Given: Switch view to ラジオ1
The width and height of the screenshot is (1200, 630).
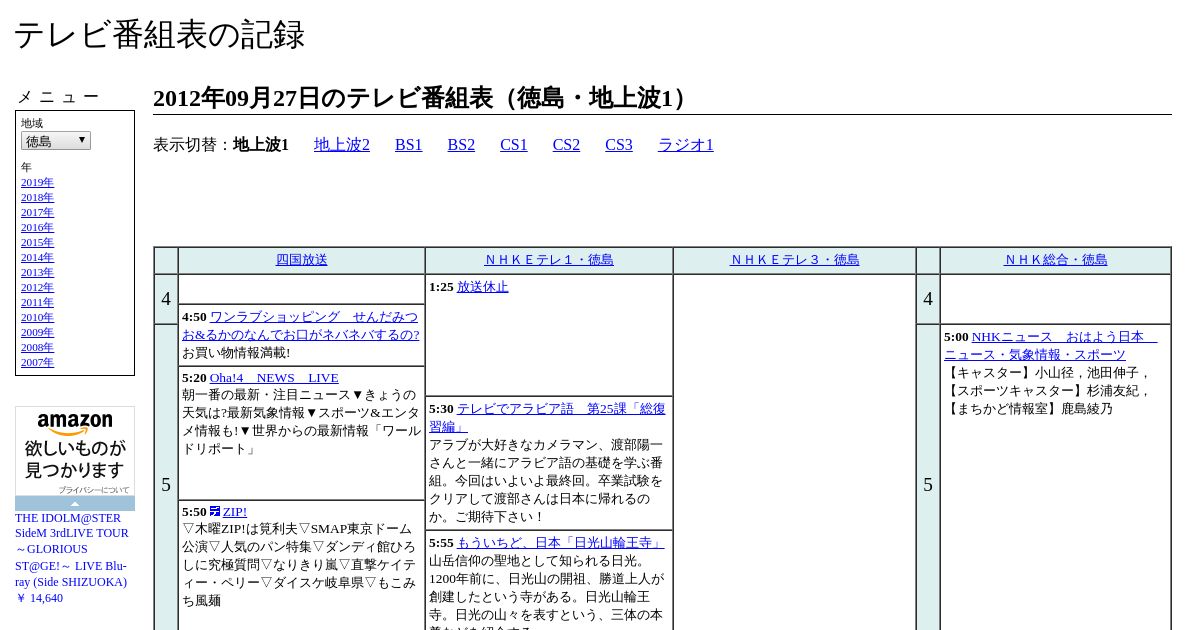Looking at the screenshot, I should pos(686,145).
